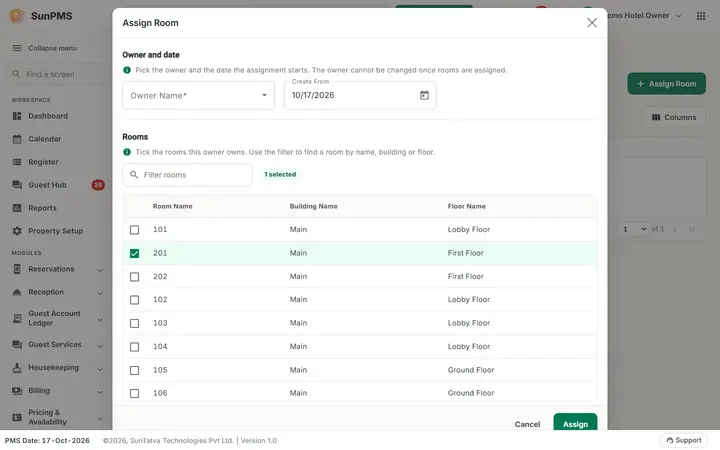
Task: Tick the checkbox for room 106
Action: 135,393
